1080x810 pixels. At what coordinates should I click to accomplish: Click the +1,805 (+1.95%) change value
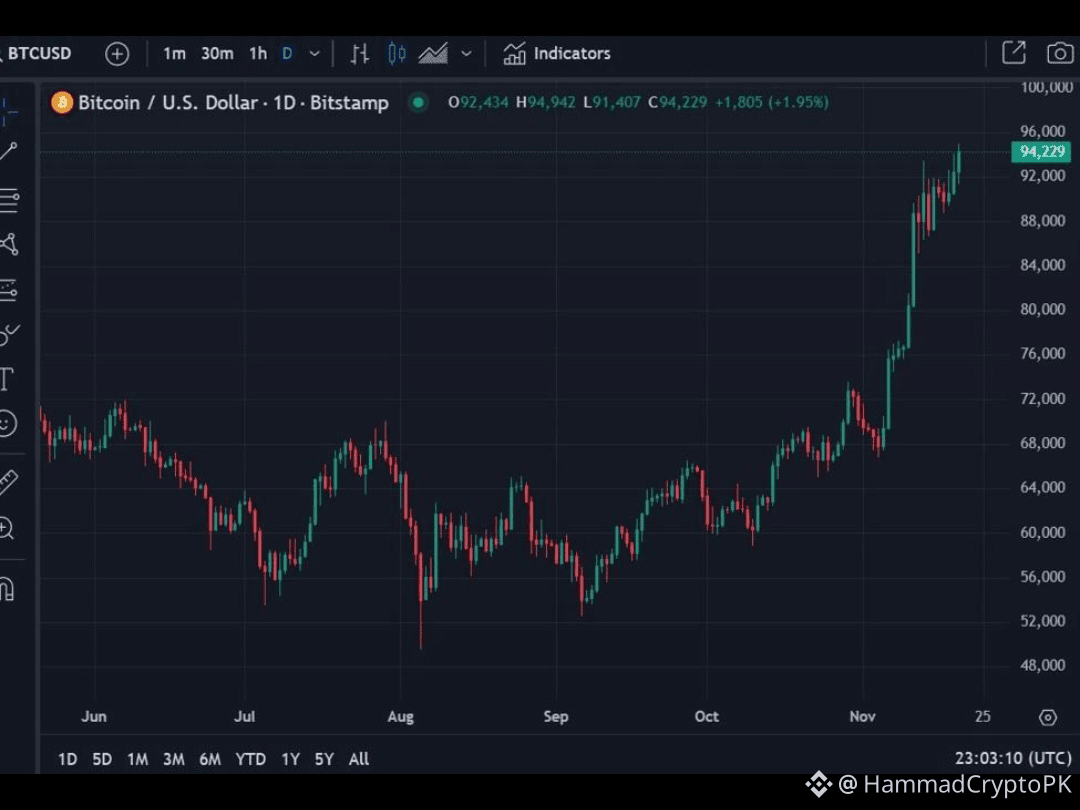tap(771, 103)
